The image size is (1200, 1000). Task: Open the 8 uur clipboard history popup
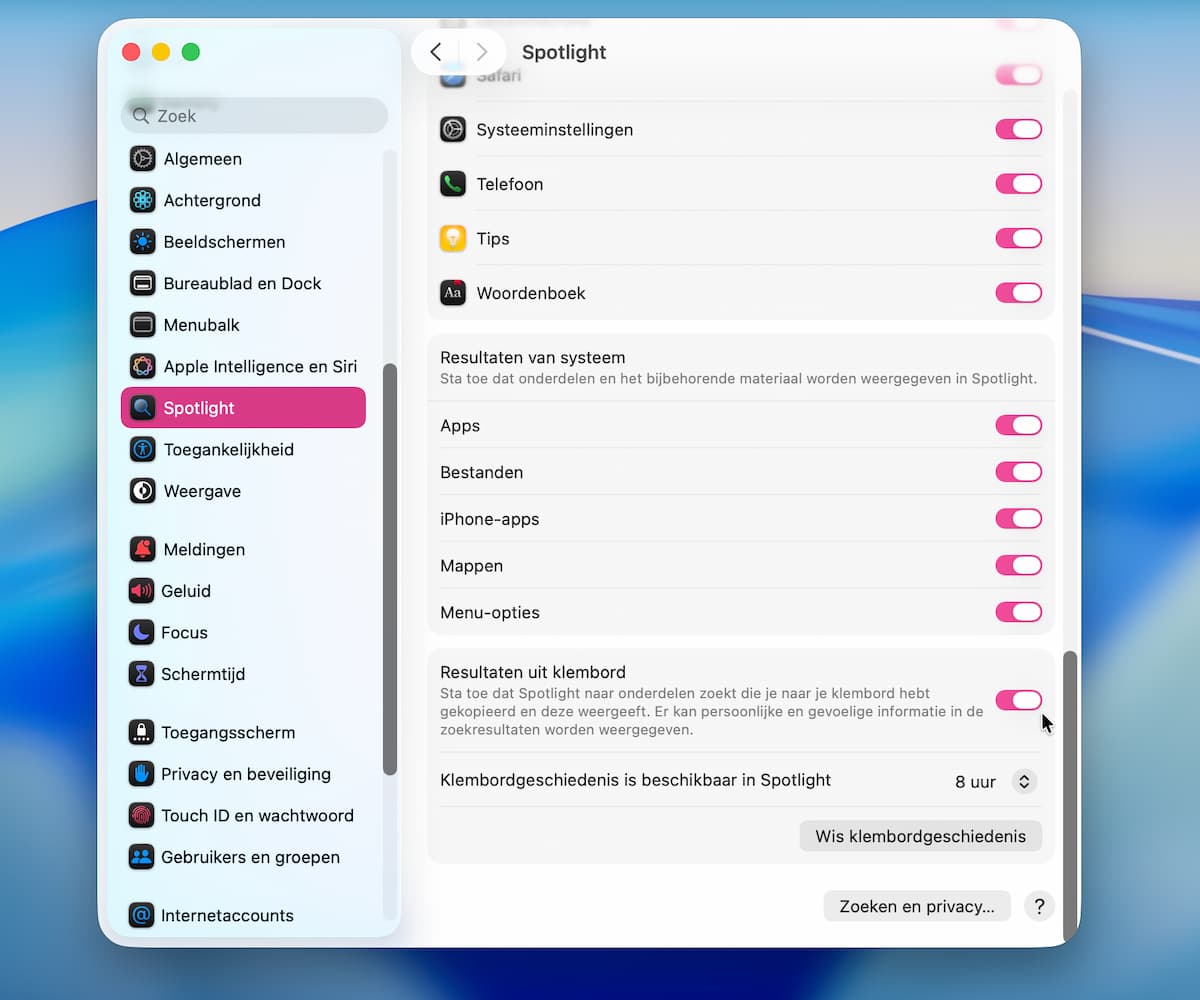[x=1023, y=782]
